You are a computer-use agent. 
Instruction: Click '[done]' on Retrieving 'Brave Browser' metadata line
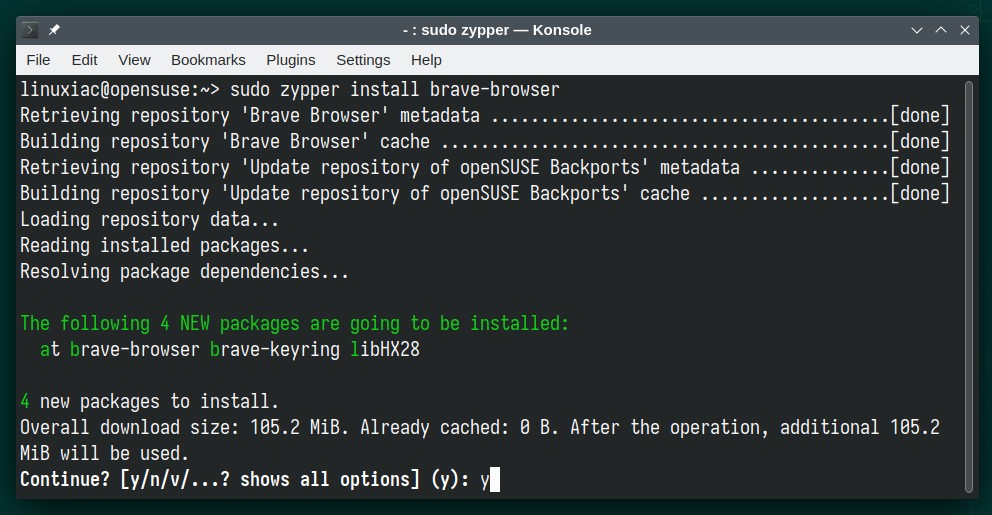click(x=920, y=116)
